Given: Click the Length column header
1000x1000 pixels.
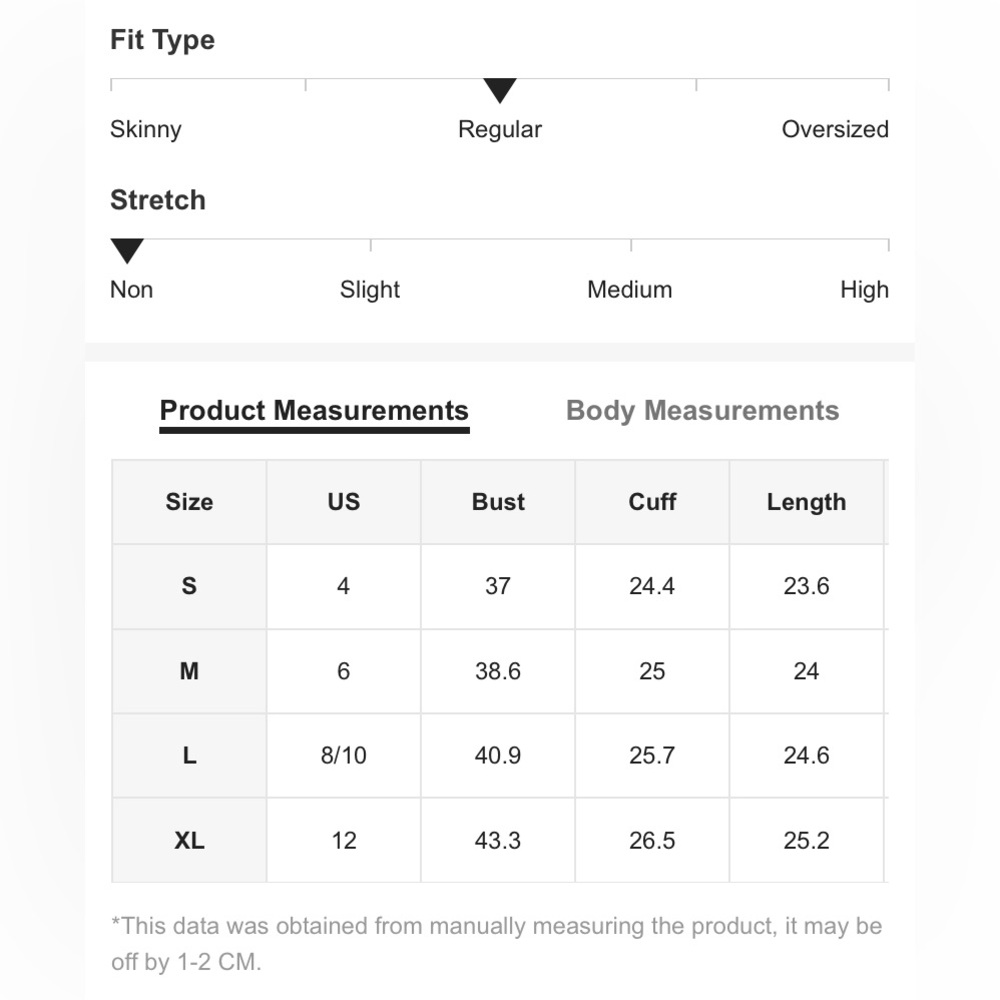Looking at the screenshot, I should tap(807, 502).
